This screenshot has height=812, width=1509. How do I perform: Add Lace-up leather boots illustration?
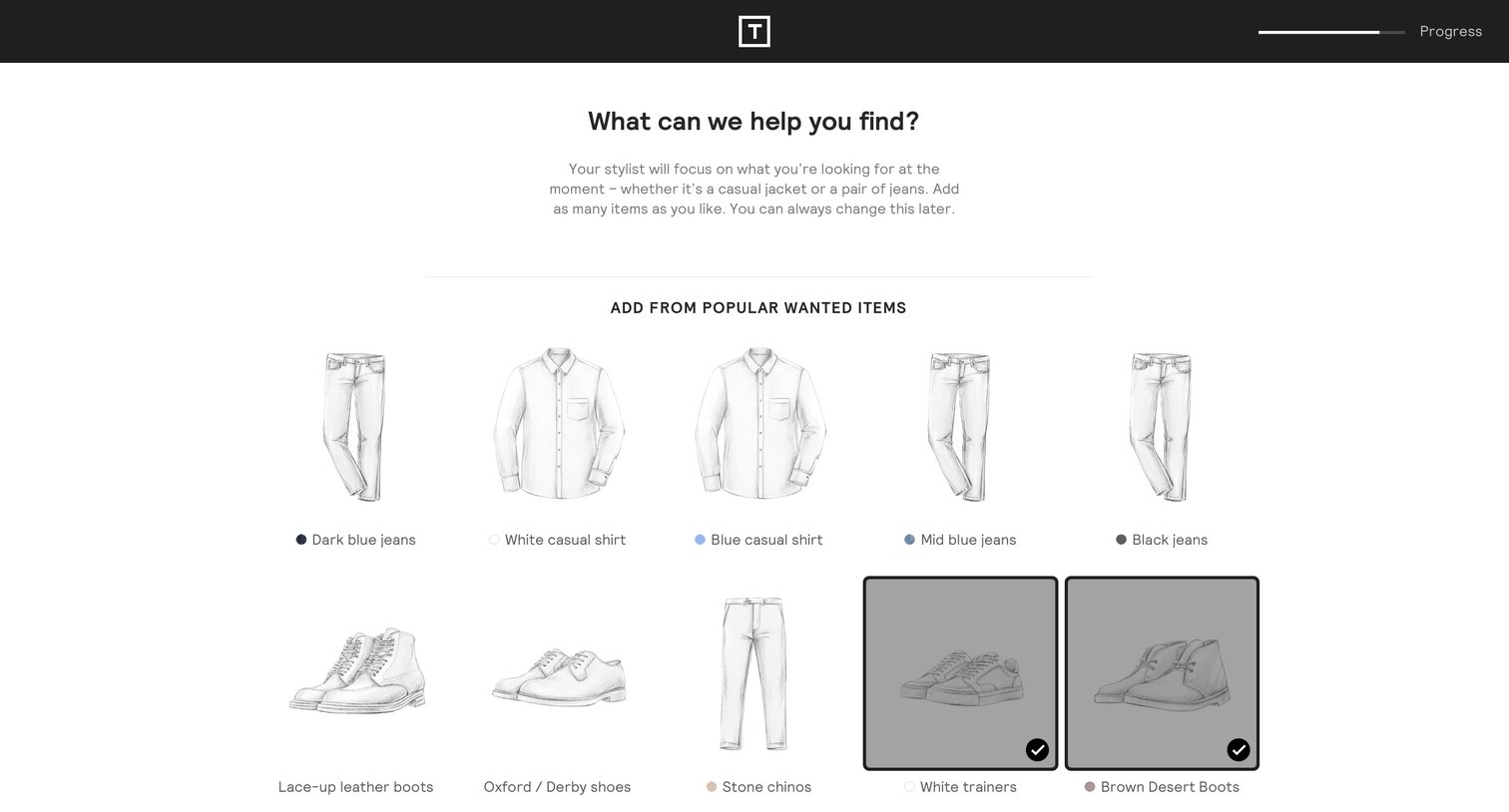tap(357, 668)
